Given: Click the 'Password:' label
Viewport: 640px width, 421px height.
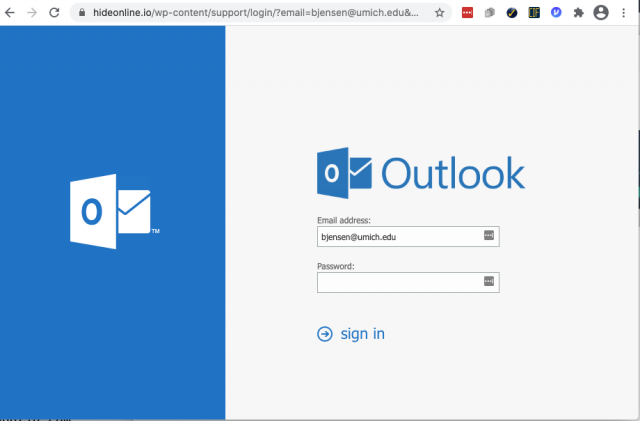Looking at the screenshot, I should [x=336, y=266].
